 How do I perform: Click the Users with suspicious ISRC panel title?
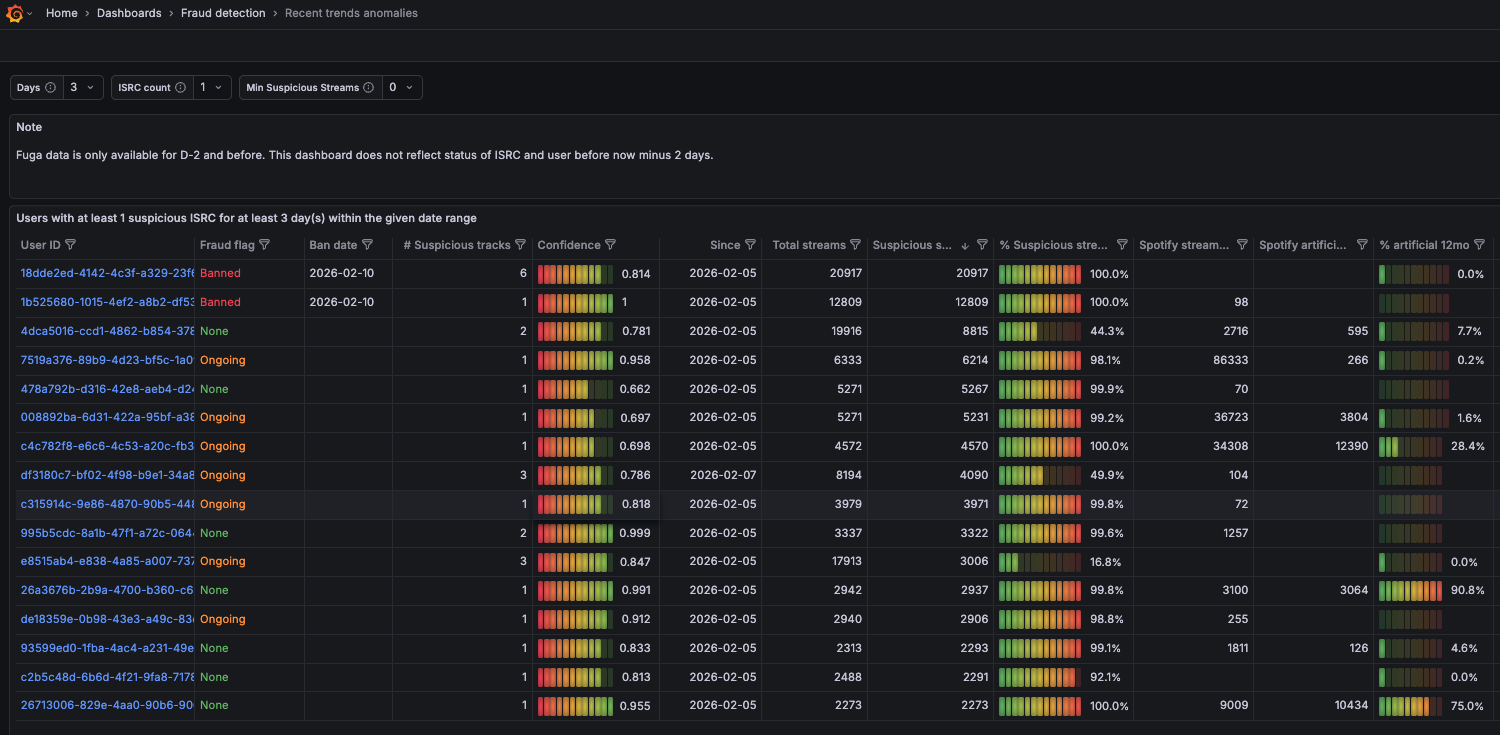[246, 218]
